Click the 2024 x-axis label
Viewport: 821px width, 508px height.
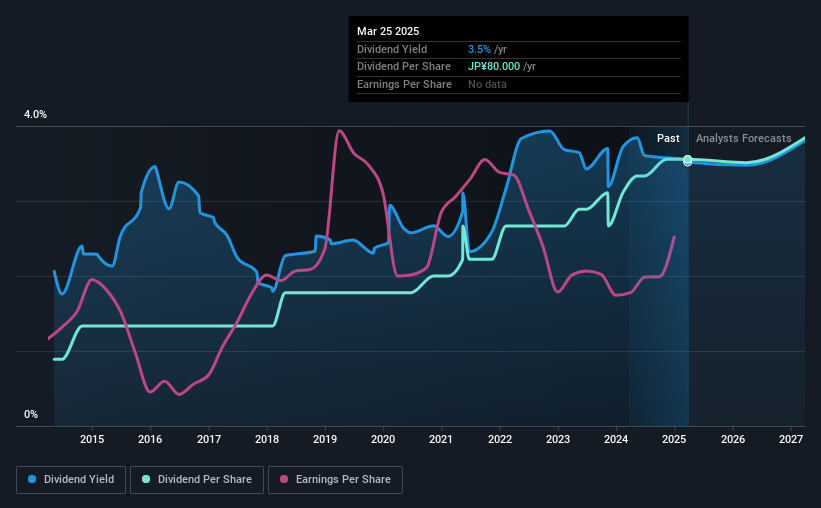coord(616,439)
